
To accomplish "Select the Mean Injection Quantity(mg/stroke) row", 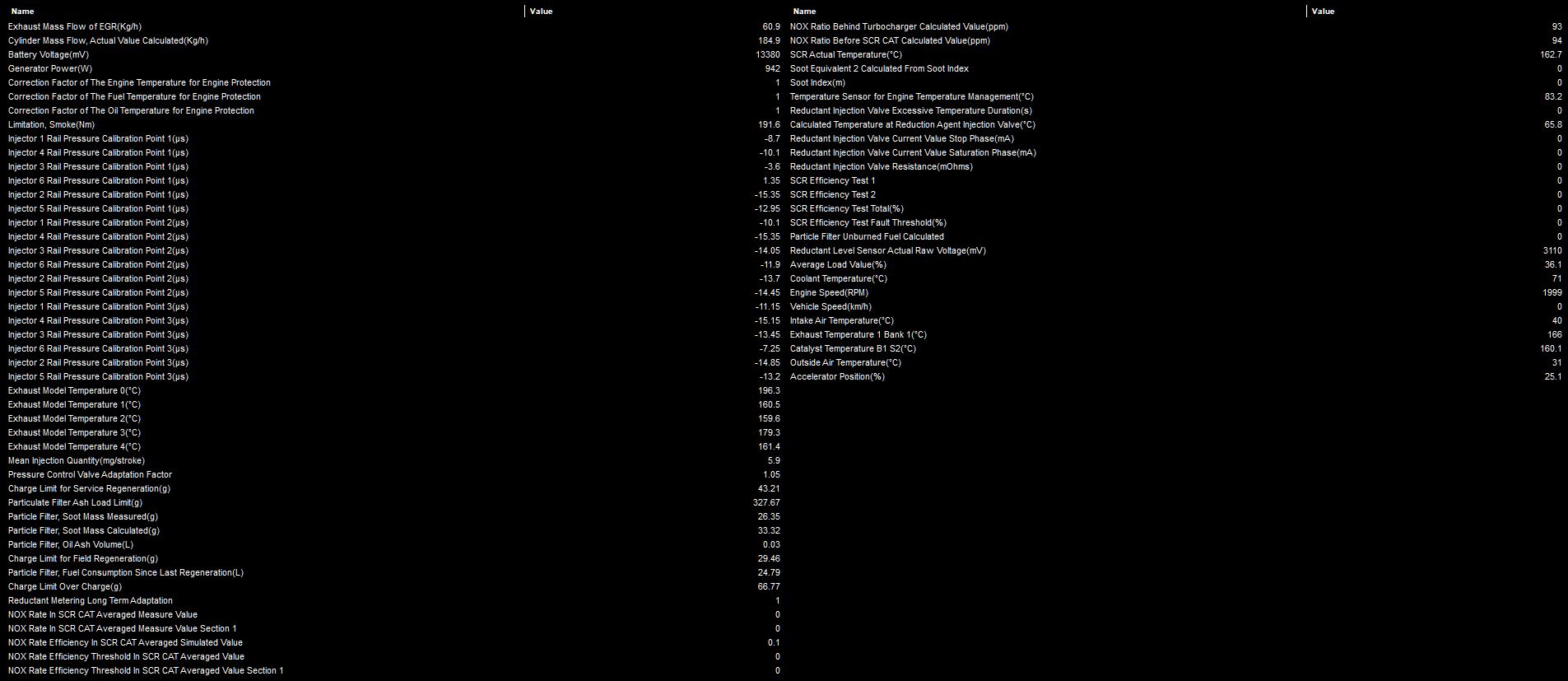I will (393, 460).
